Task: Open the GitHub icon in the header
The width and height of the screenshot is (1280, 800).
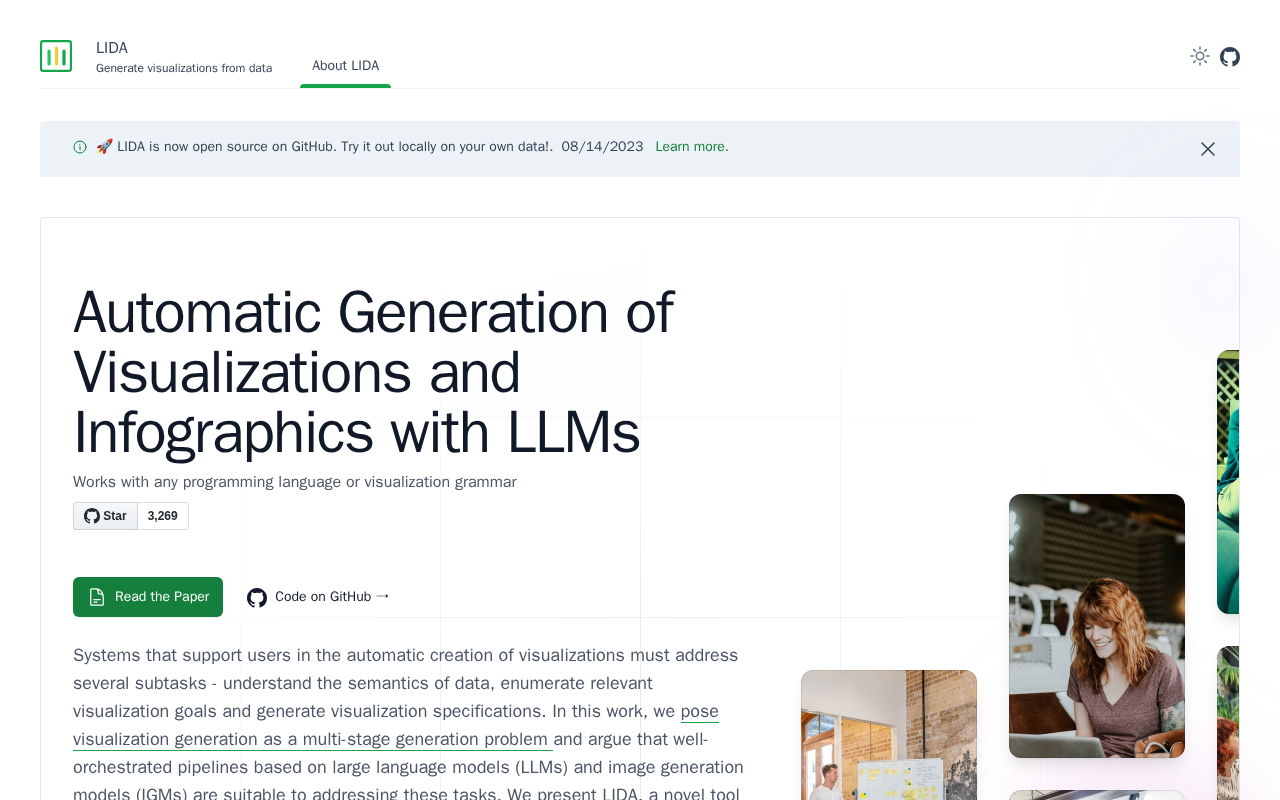Action: pos(1230,56)
